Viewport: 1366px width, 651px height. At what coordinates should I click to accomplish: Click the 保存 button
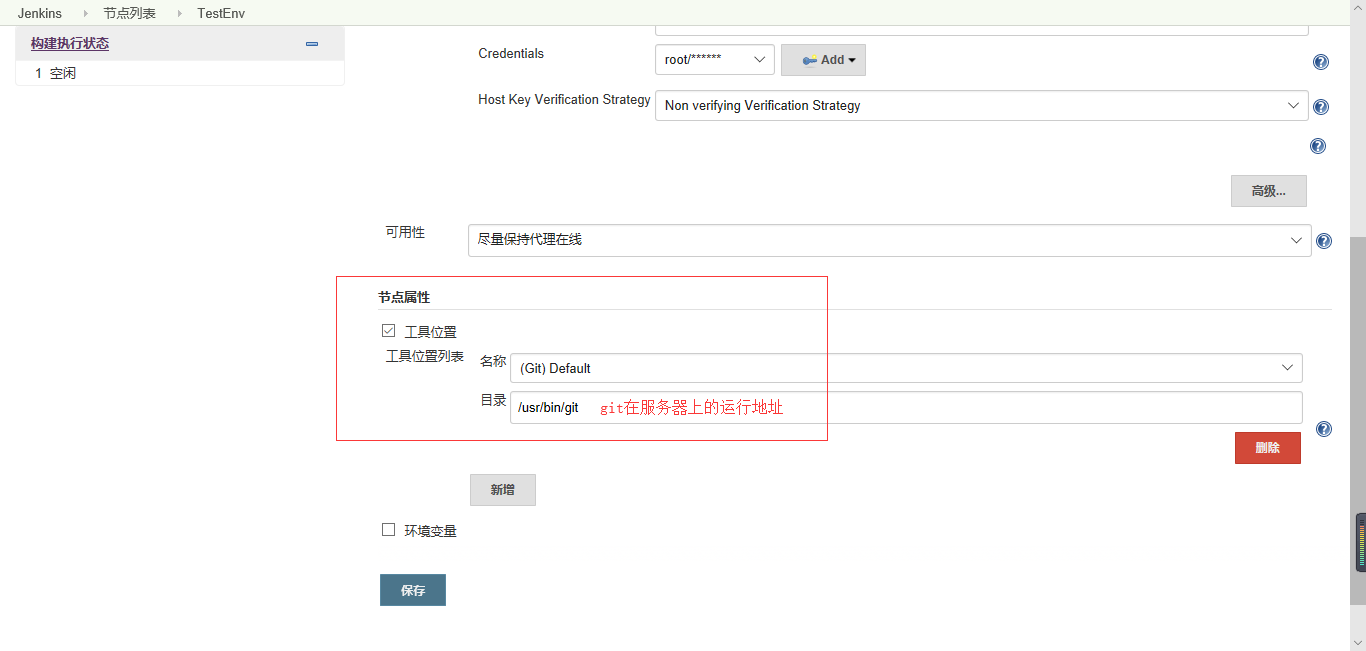coord(412,590)
